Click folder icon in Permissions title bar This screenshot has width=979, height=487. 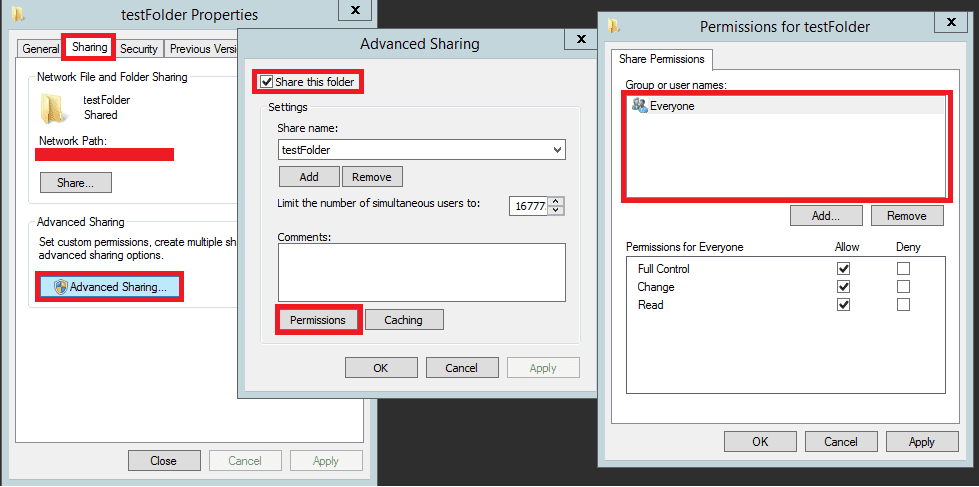(614, 26)
